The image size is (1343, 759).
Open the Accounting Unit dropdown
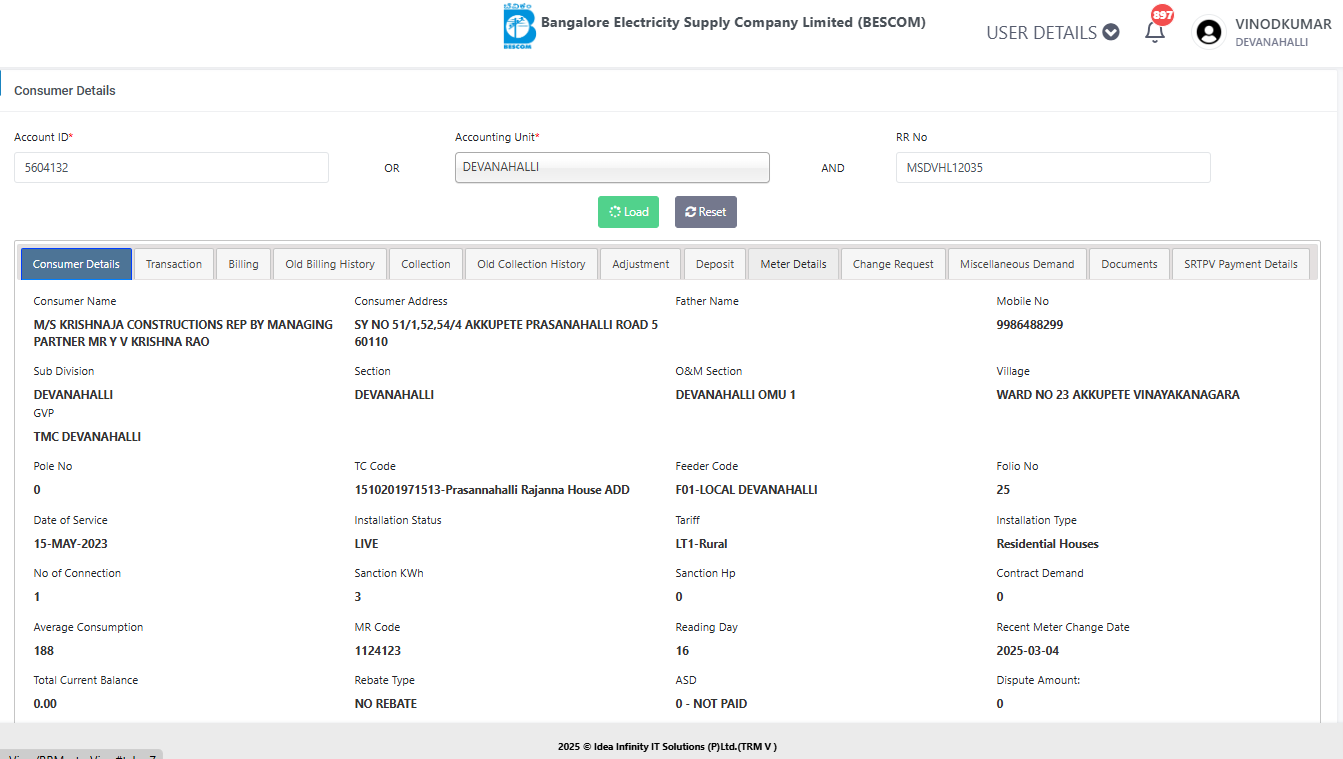[612, 167]
